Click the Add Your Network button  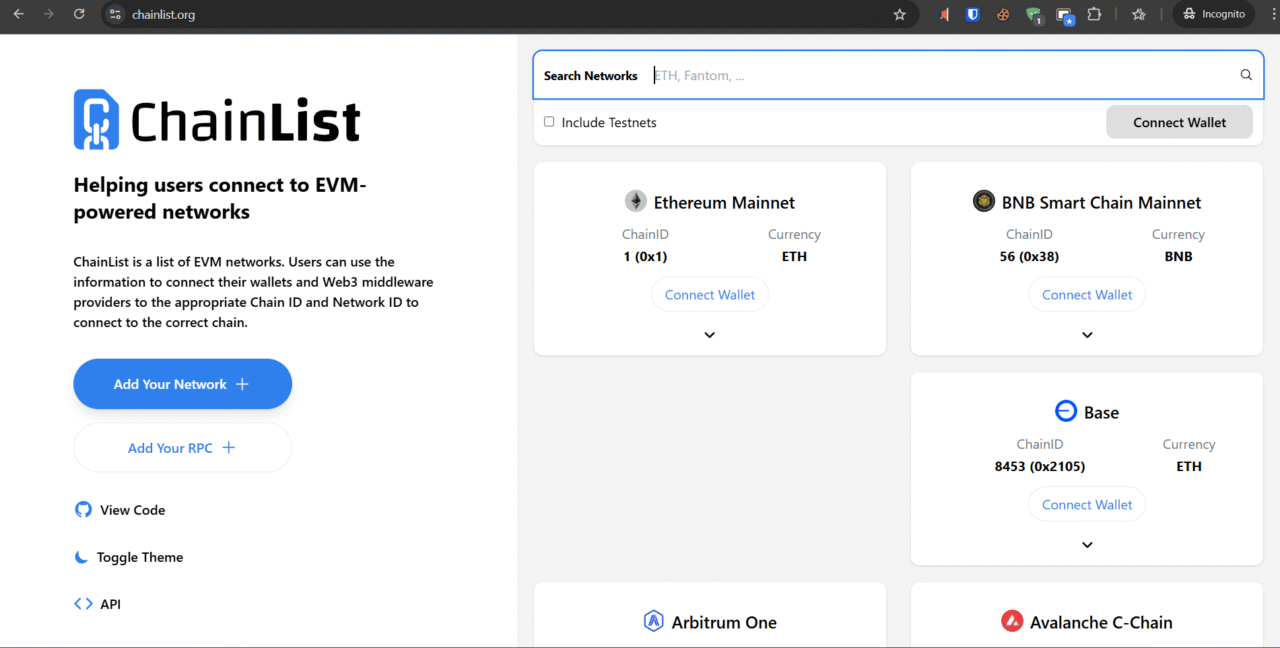tap(182, 384)
